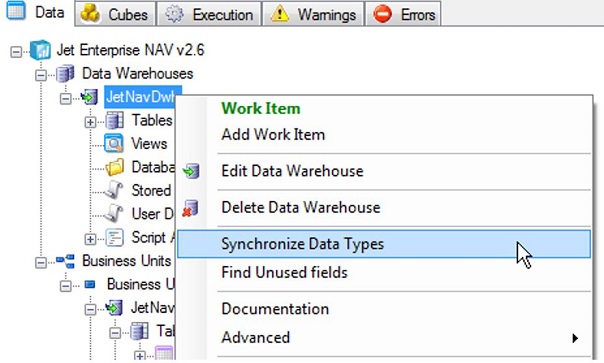Open the Execution tab
Image resolution: width=604 pixels, height=363 pixels.
209,14
